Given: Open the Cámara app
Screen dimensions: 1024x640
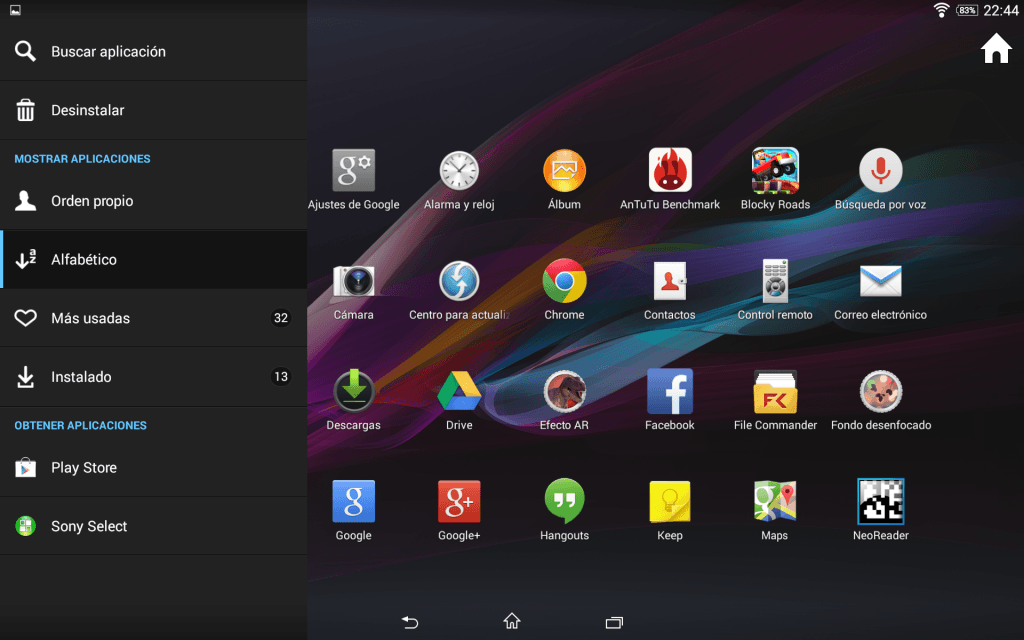Looking at the screenshot, I should (353, 282).
